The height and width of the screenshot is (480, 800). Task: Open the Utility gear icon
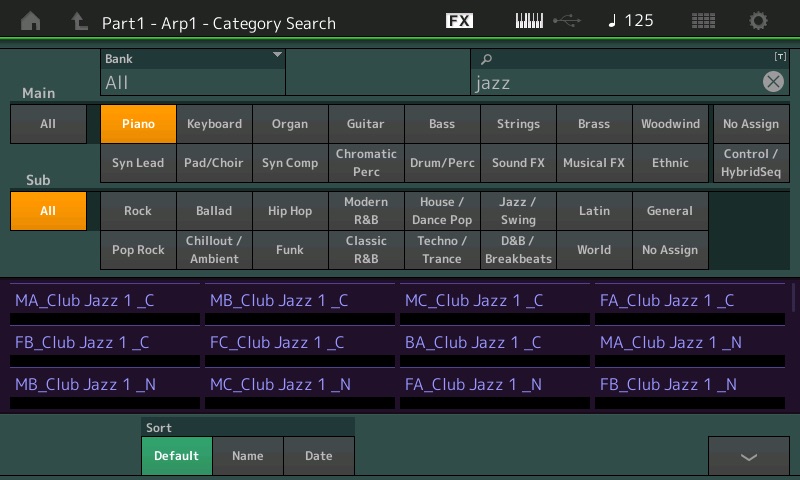(758, 21)
